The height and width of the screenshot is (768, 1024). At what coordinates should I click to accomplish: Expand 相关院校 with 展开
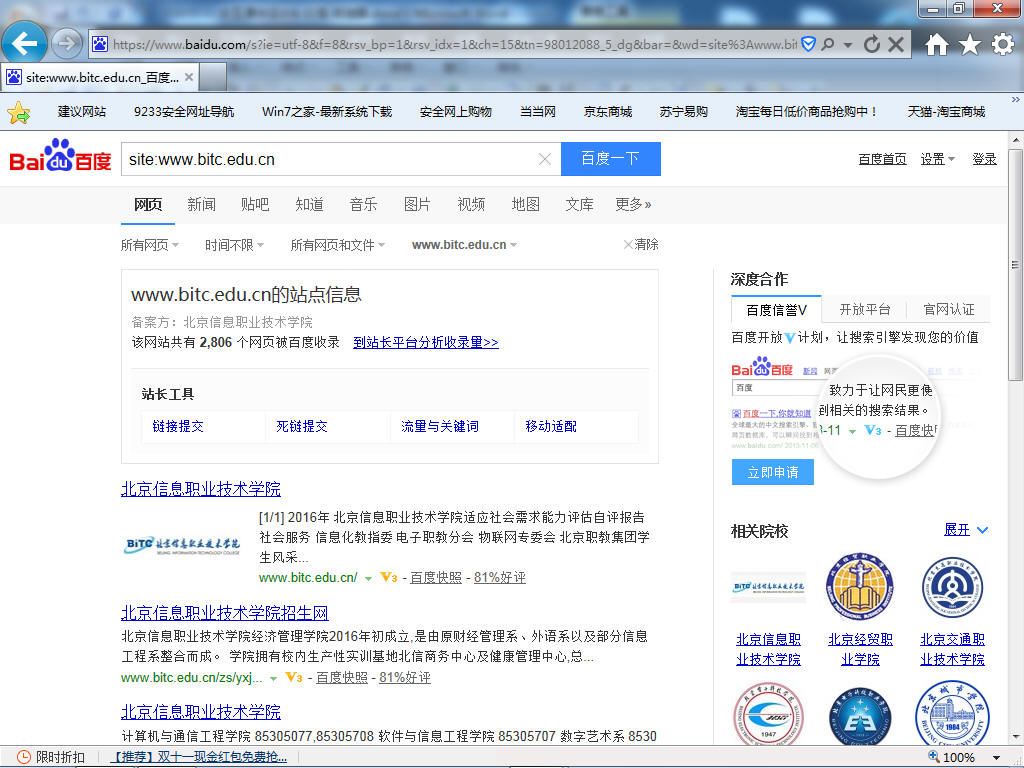click(x=966, y=530)
